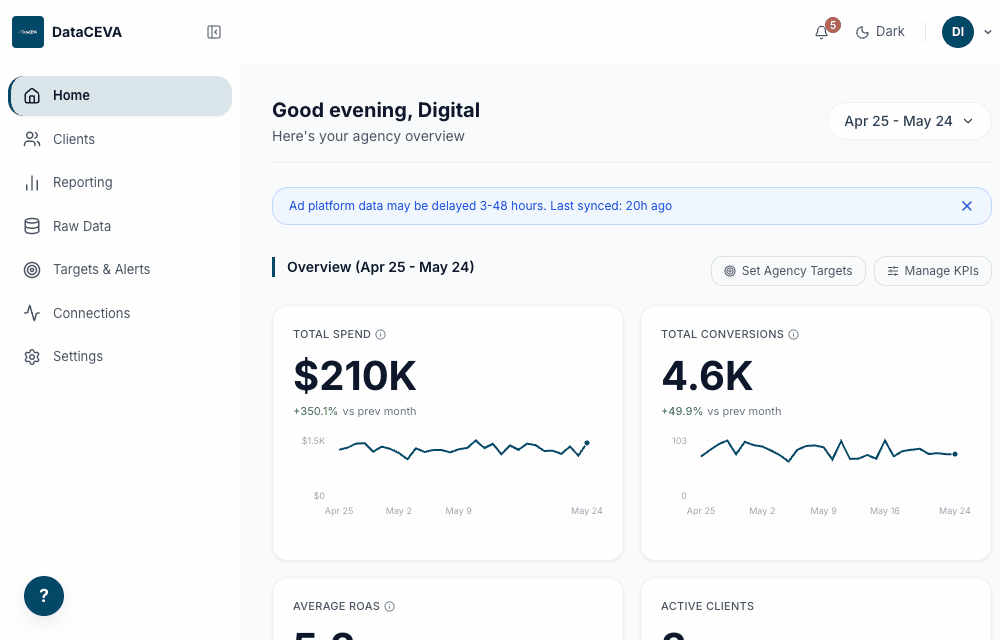This screenshot has width=1000, height=640.
Task: Open the Clients page
Action: tap(120, 139)
